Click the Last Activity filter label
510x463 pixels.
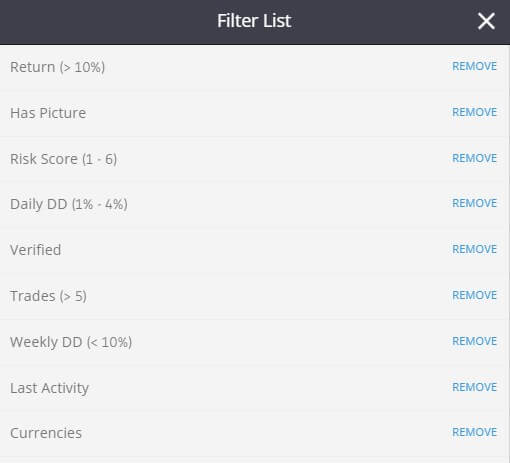[49, 388]
